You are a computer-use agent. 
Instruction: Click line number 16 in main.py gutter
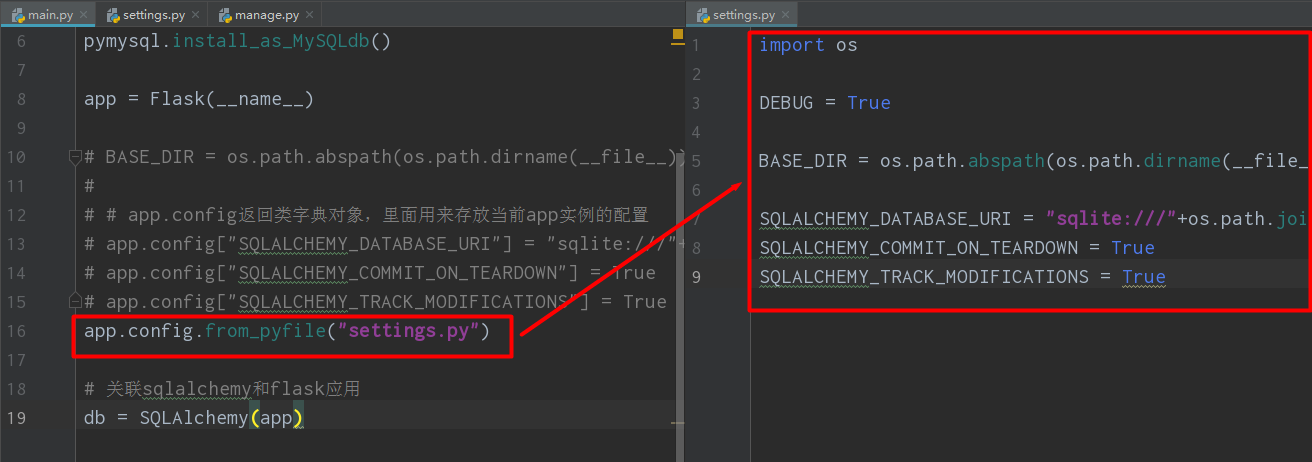click(x=16, y=331)
